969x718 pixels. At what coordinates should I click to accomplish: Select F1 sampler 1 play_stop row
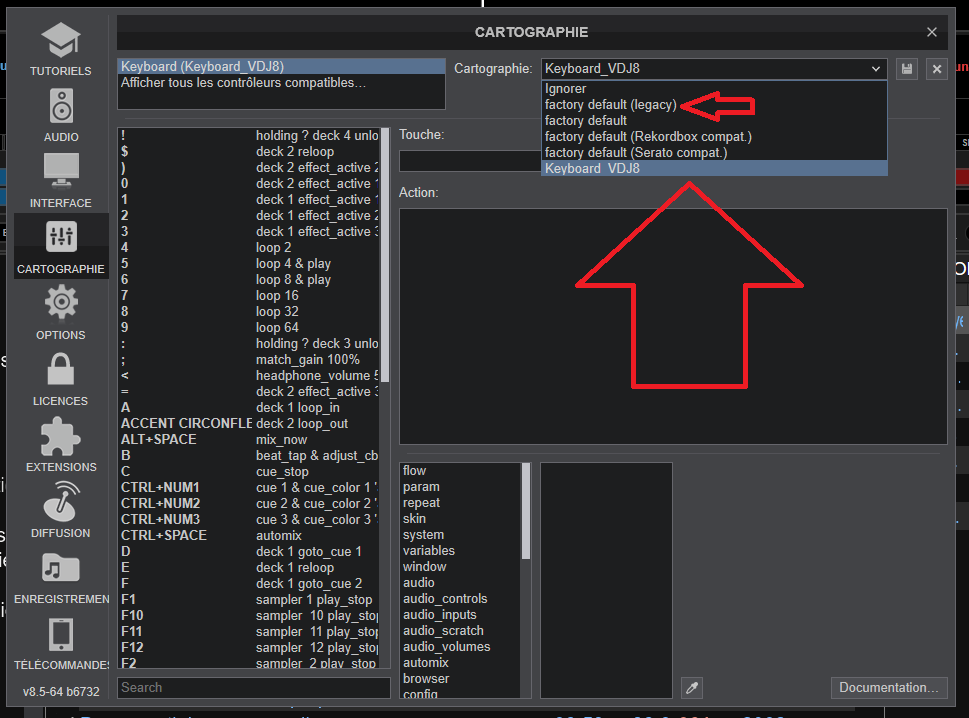249,599
